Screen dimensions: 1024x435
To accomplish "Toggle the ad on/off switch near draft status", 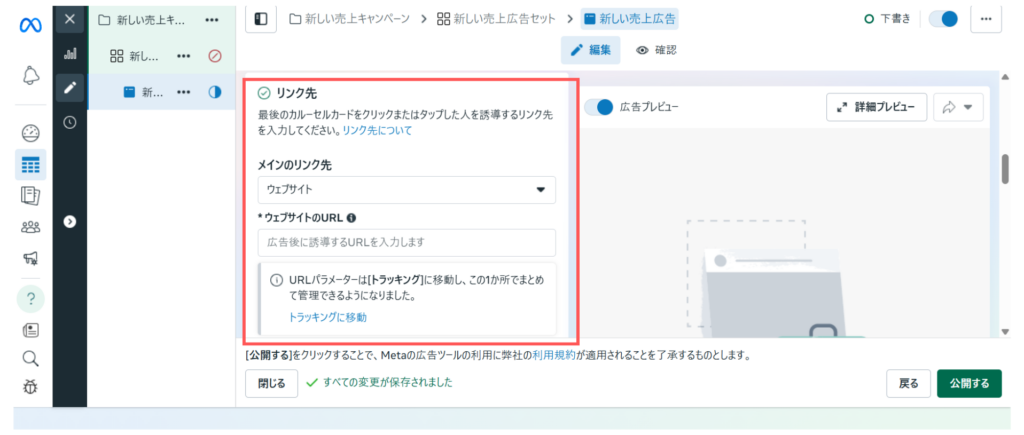I will pos(943,19).
